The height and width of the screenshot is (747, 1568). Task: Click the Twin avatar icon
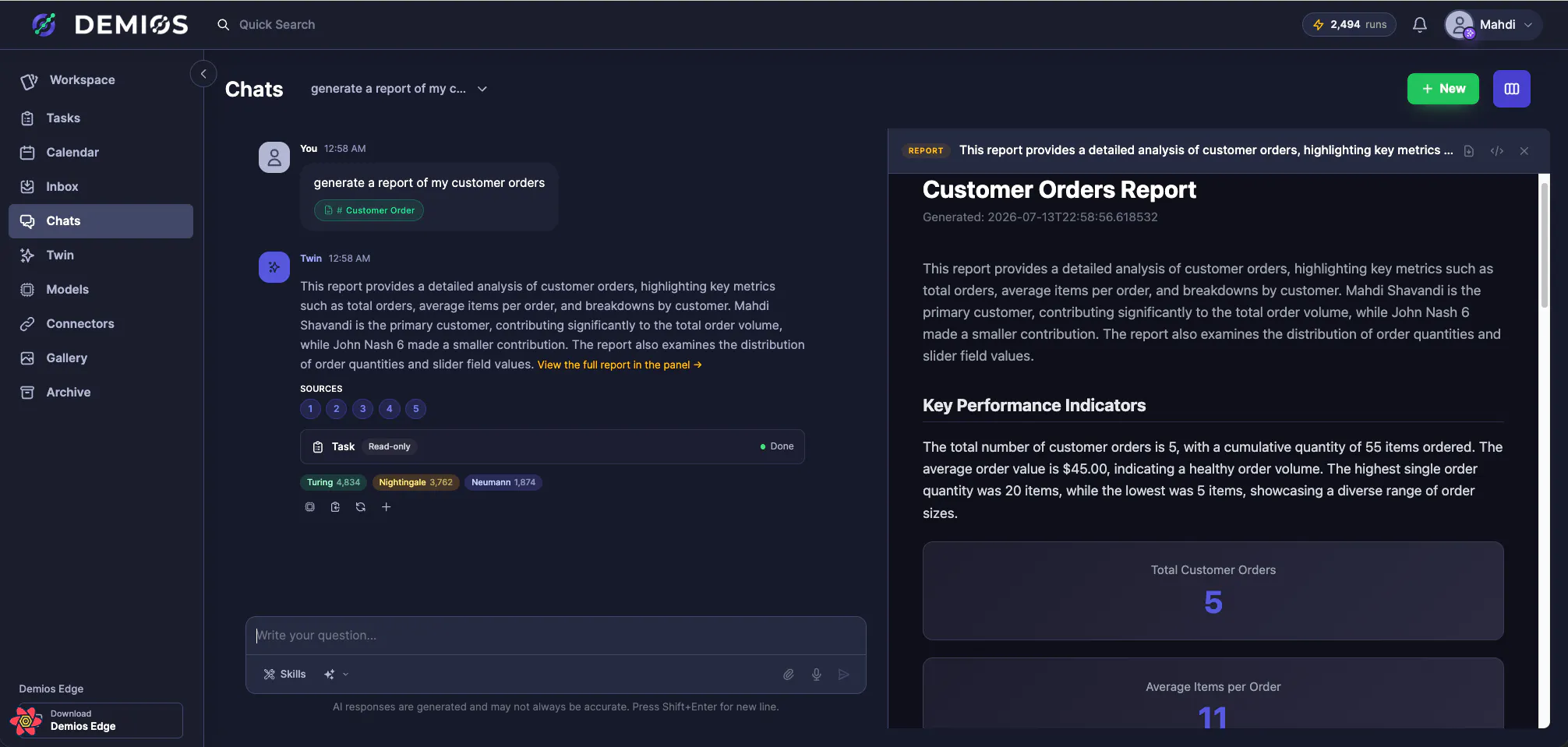274,267
